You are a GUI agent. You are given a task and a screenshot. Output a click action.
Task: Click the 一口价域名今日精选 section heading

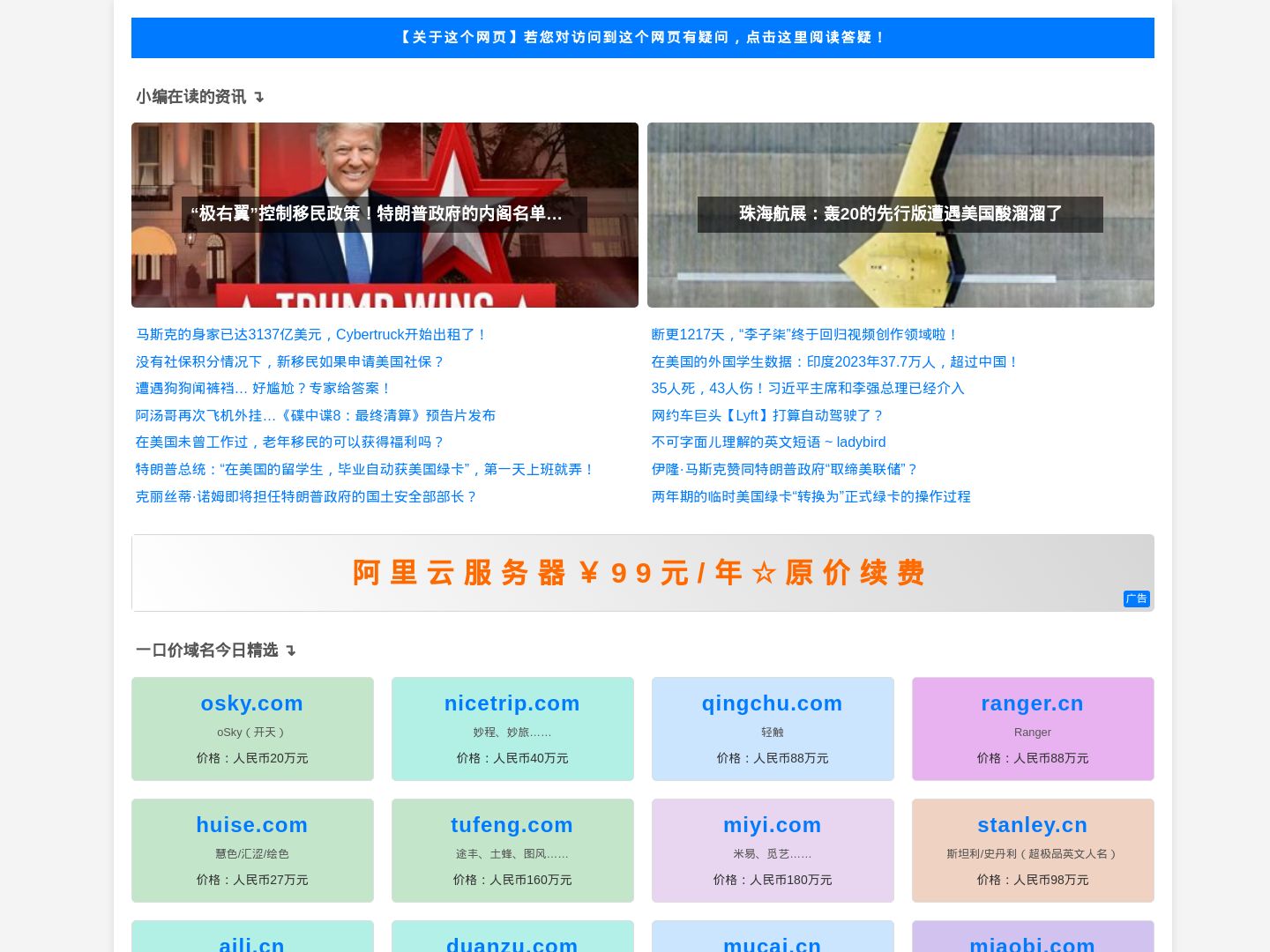coord(216,651)
